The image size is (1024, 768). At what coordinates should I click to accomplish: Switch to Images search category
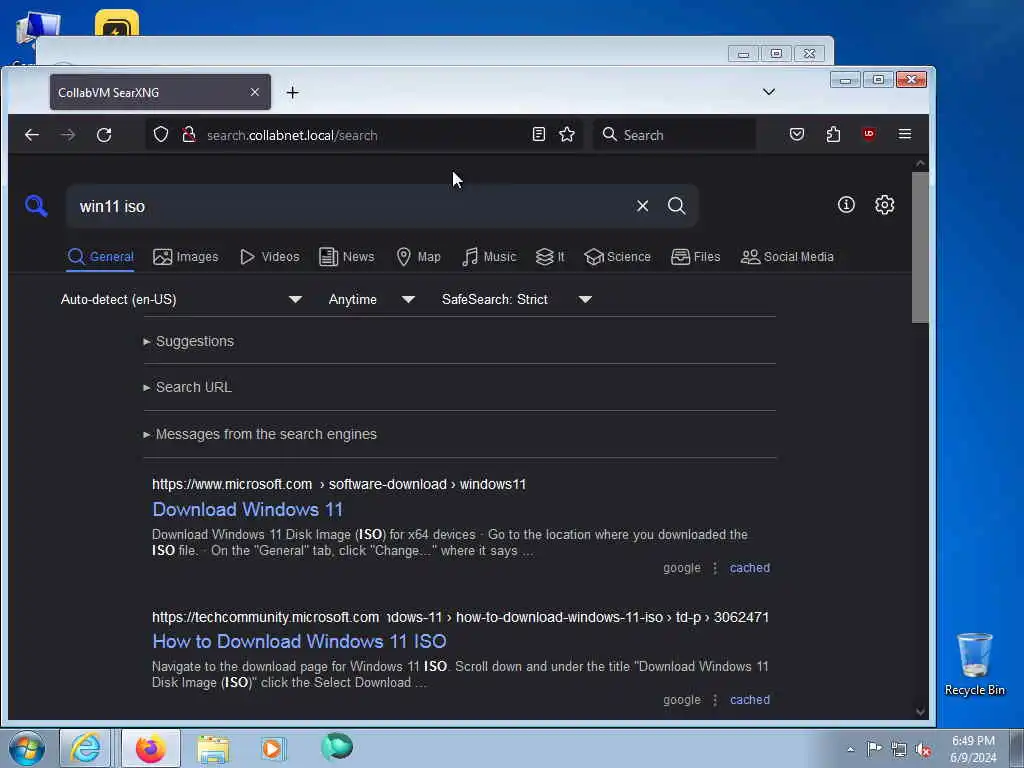tap(185, 257)
